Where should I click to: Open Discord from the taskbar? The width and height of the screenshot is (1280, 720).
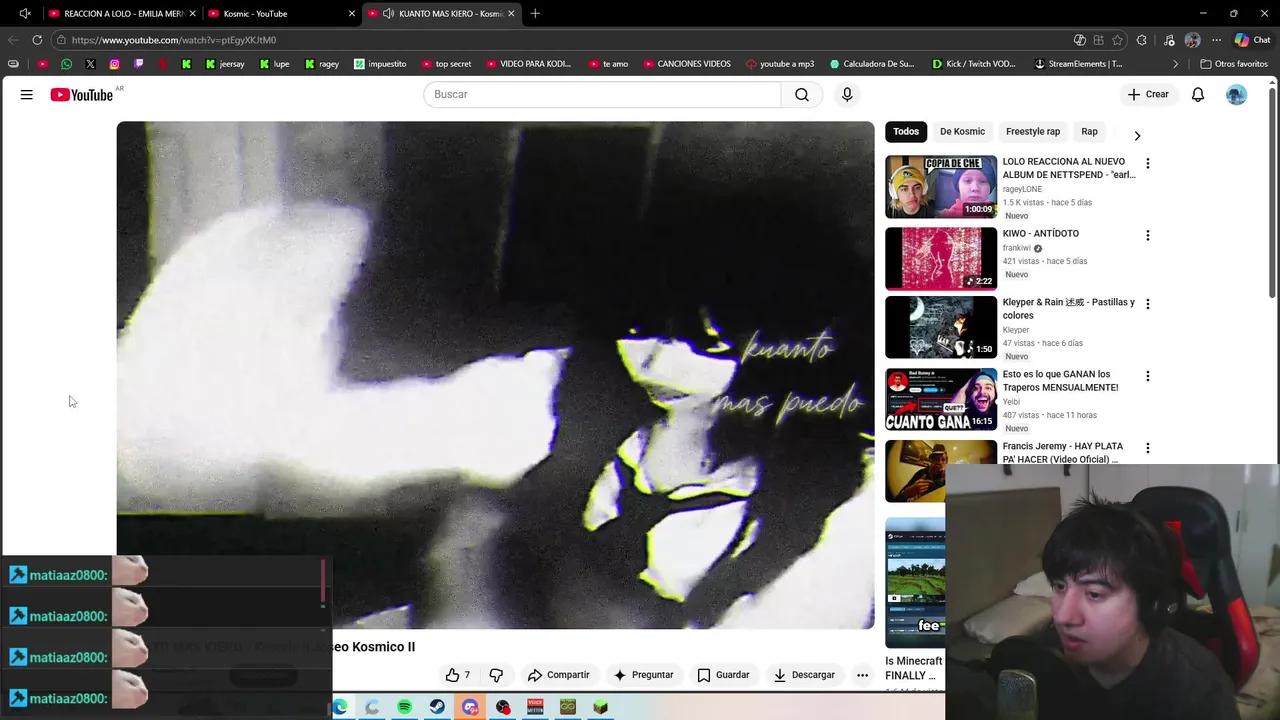click(470, 707)
